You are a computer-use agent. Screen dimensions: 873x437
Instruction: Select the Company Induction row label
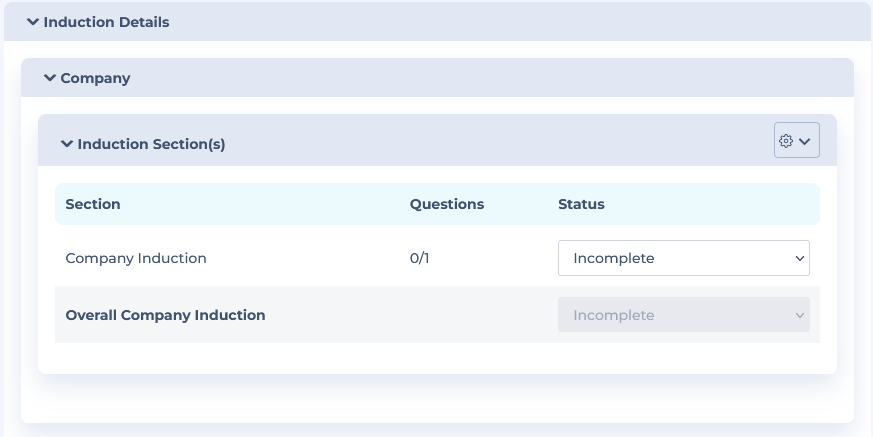pyautogui.click(x=136, y=258)
